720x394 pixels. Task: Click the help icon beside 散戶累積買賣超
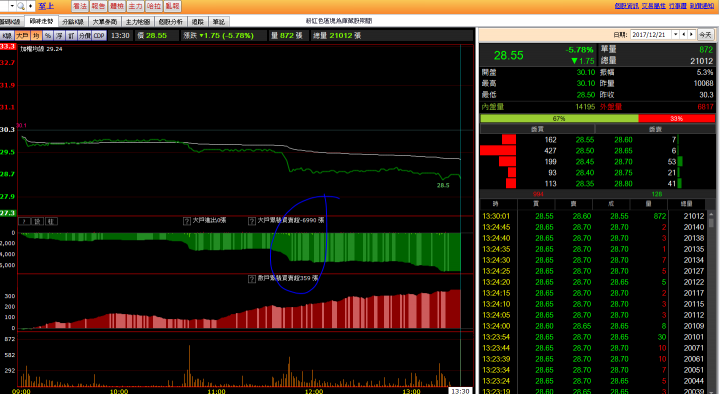[x=252, y=279]
